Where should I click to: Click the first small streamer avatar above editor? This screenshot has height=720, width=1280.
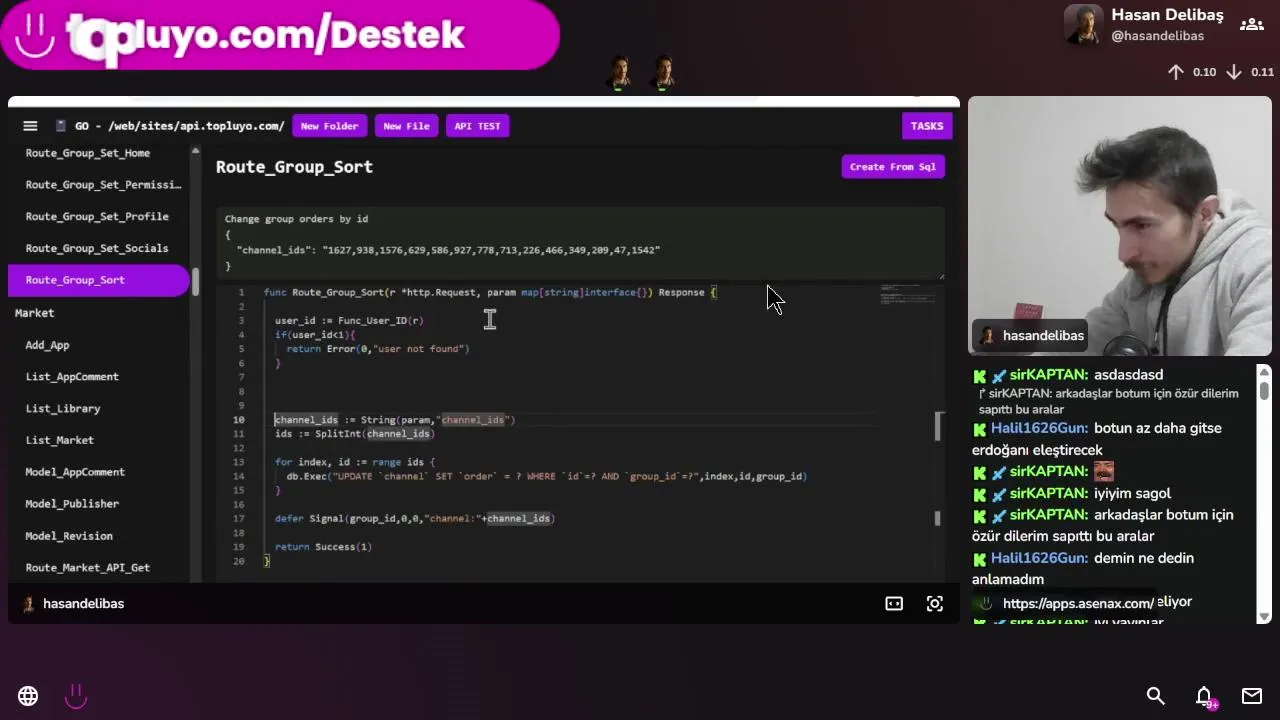(x=620, y=72)
